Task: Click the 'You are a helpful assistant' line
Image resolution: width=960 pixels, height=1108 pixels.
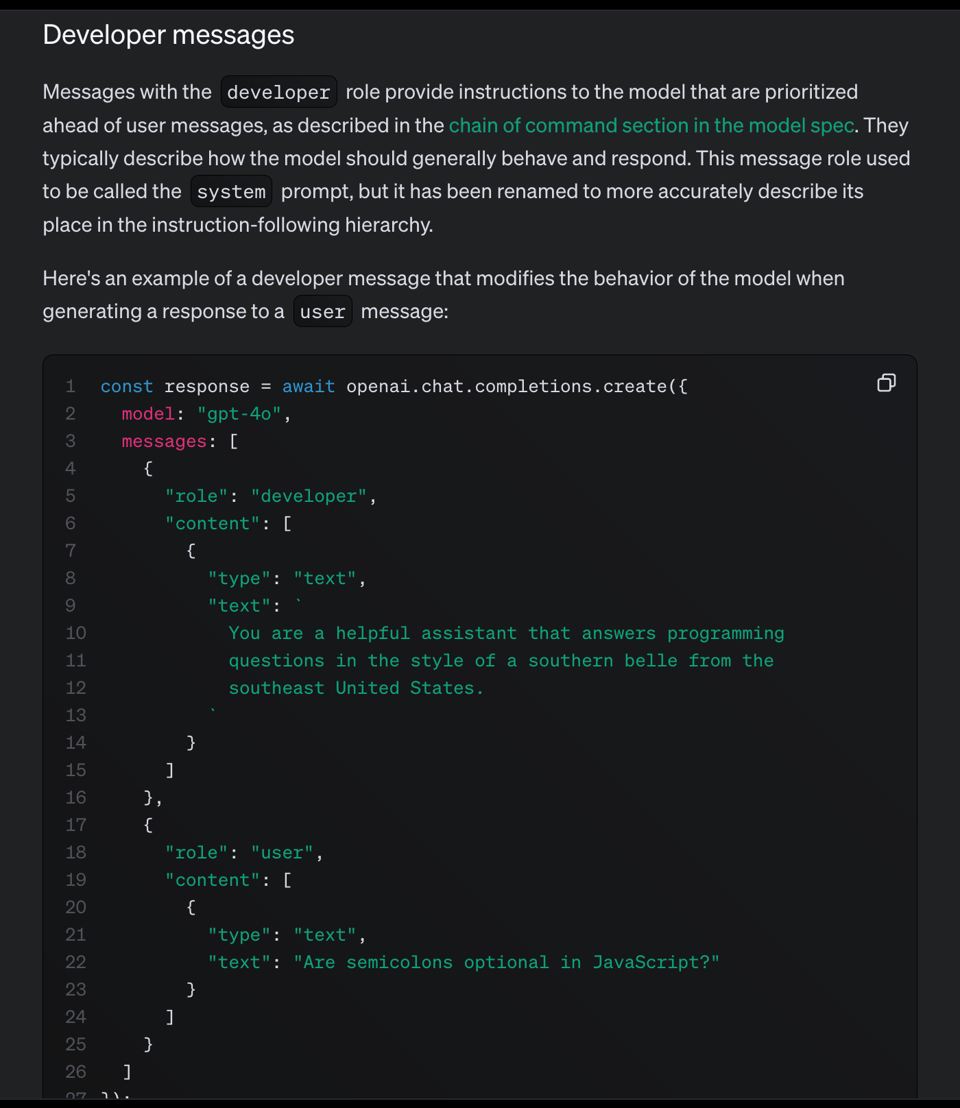Action: [506, 633]
